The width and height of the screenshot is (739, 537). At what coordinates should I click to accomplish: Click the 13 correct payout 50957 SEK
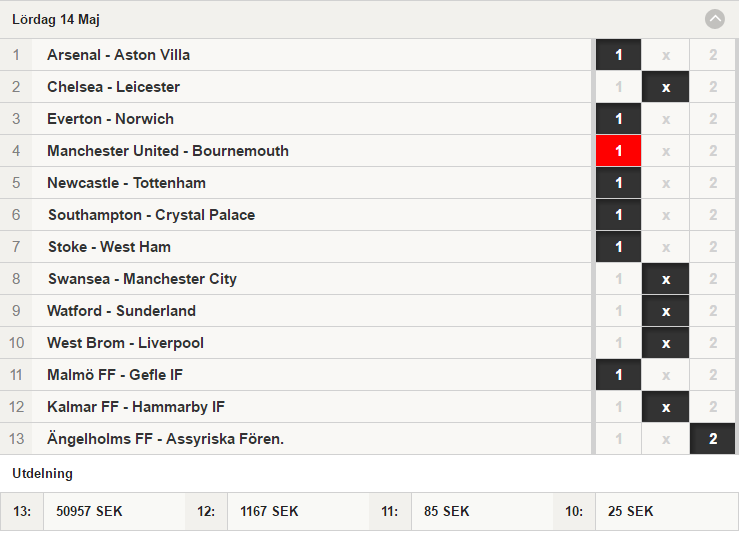[89, 512]
